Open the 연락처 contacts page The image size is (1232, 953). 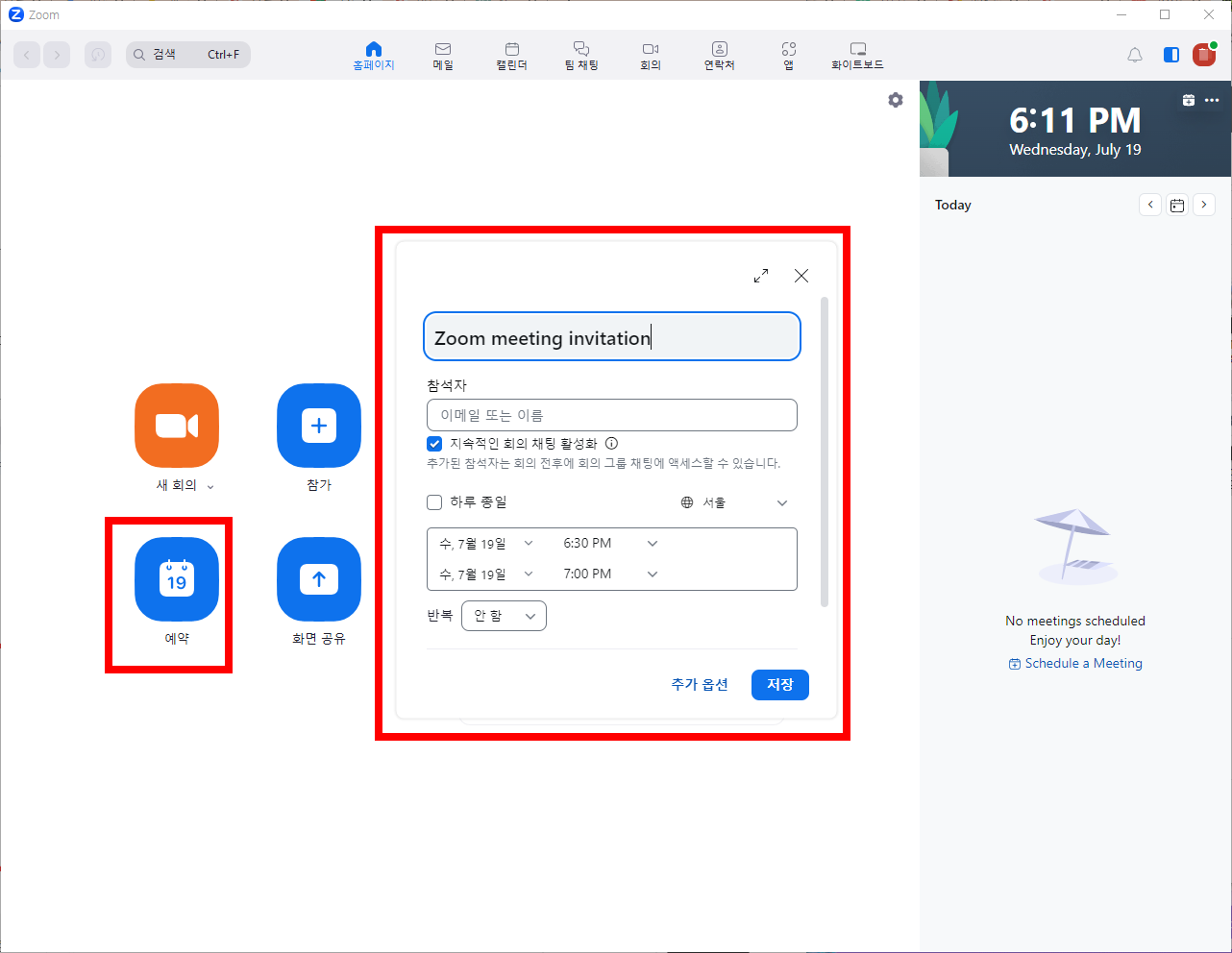[x=719, y=55]
